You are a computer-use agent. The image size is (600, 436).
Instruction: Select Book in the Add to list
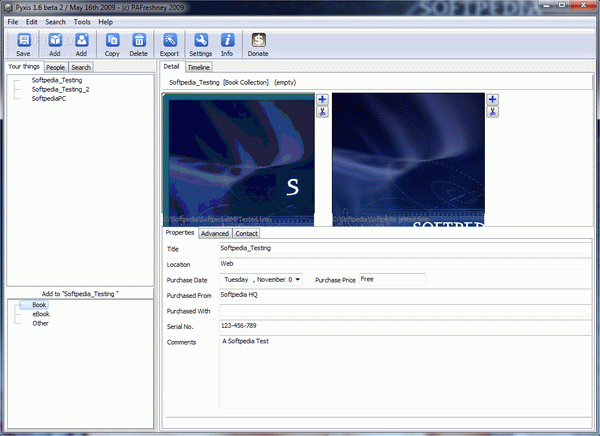coord(39,305)
